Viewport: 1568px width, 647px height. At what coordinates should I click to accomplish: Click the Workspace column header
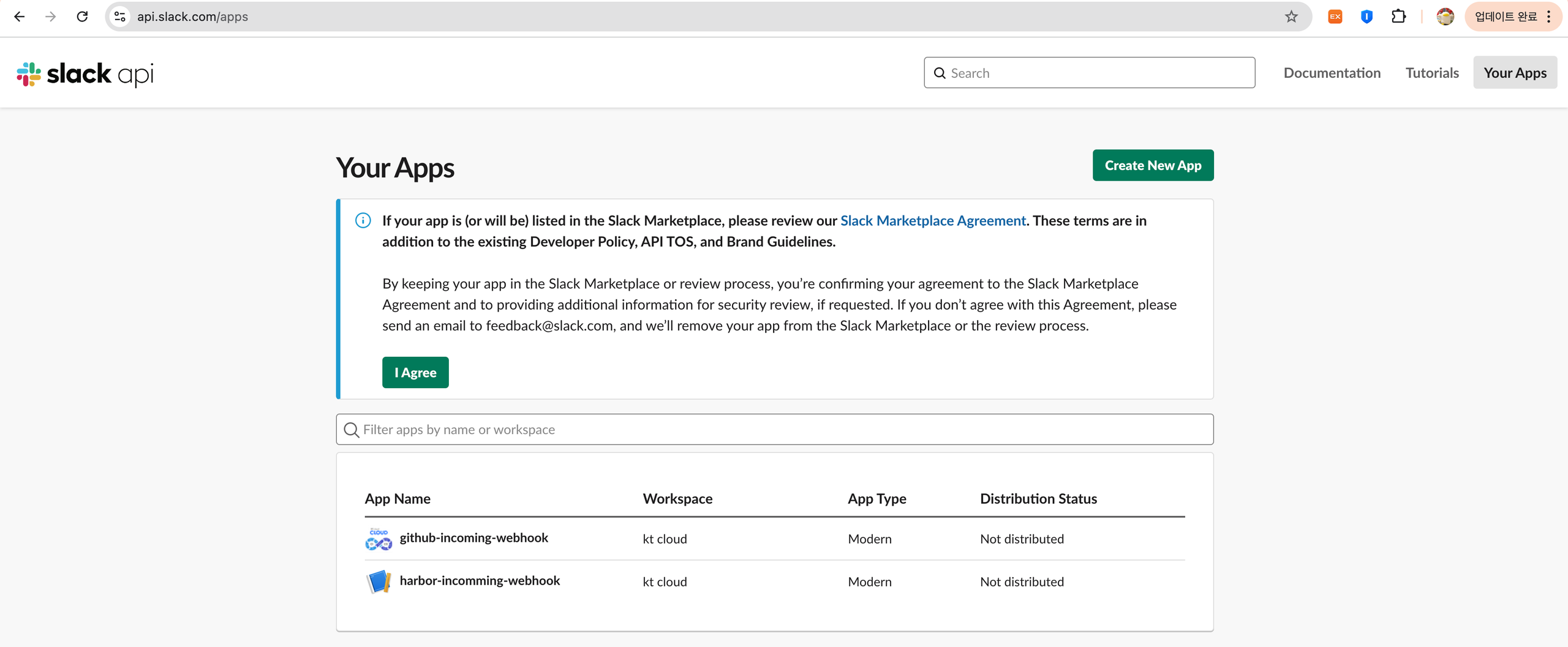coord(677,499)
